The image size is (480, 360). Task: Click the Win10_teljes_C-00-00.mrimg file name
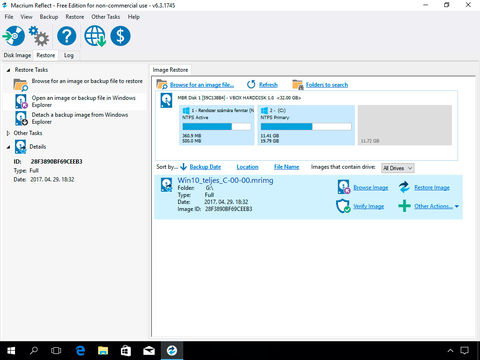225,180
